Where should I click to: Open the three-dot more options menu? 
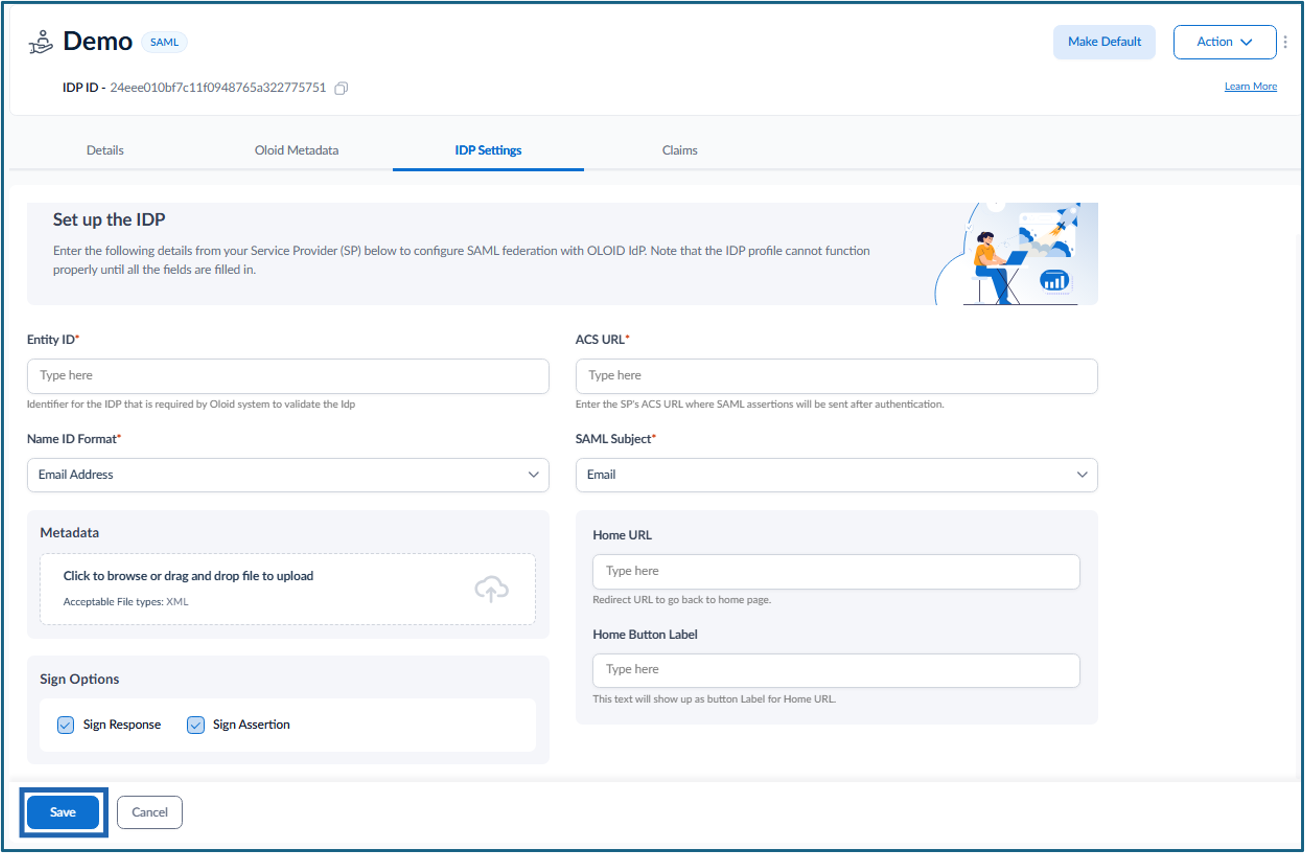(1285, 42)
